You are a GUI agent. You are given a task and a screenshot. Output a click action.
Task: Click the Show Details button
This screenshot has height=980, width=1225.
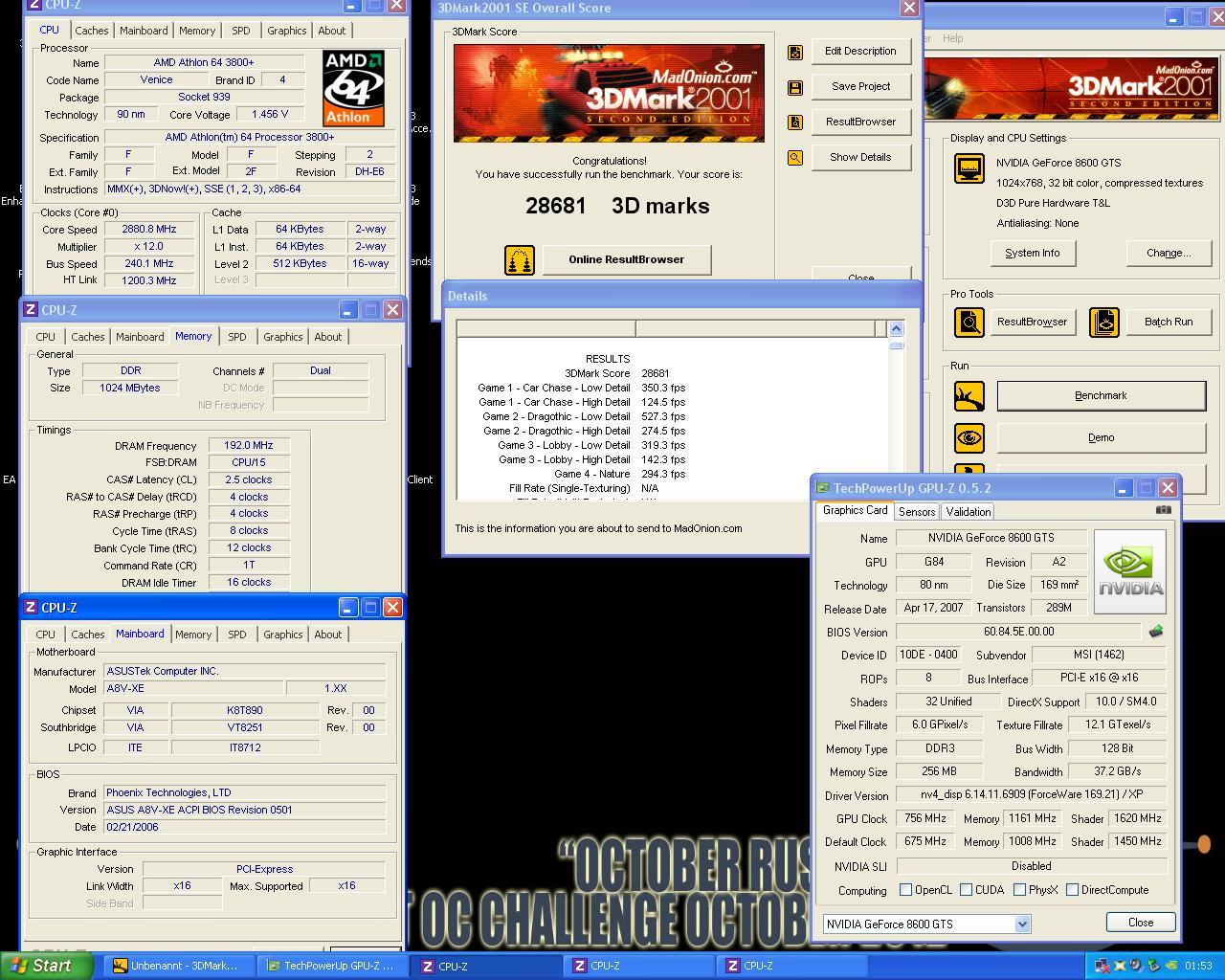click(860, 157)
